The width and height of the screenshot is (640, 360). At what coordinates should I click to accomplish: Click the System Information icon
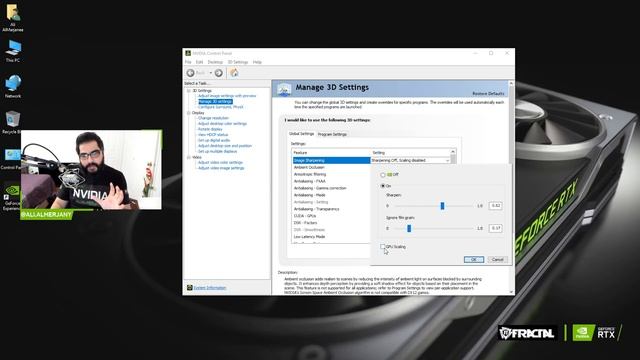click(189, 288)
